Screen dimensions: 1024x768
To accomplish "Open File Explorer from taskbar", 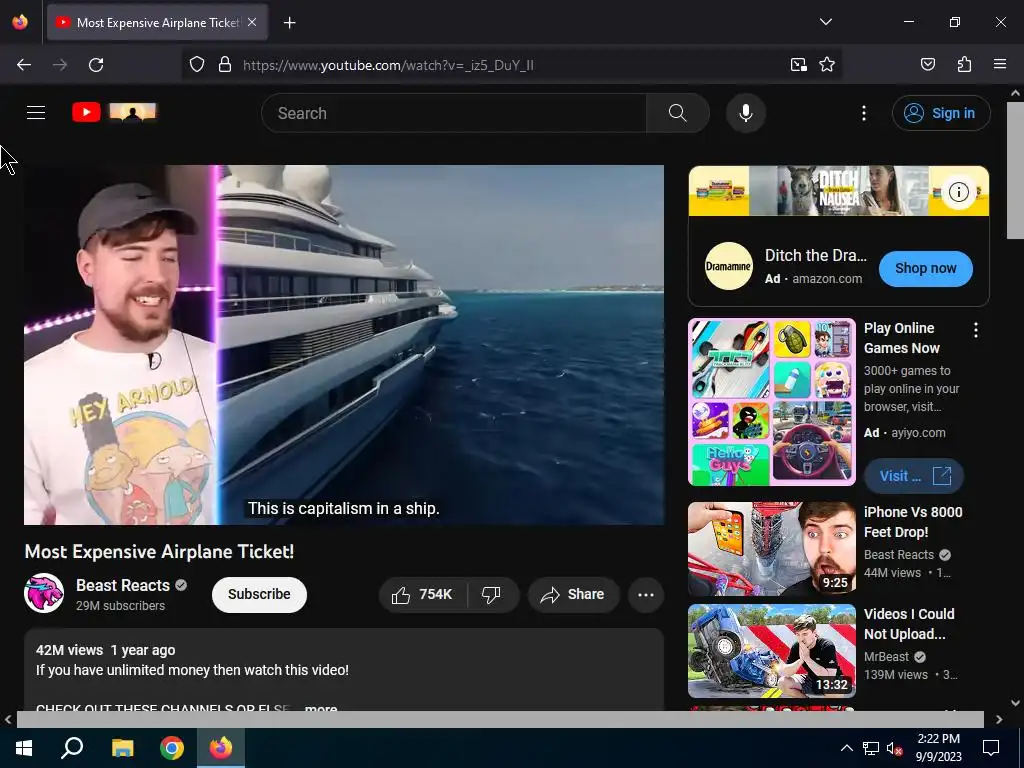I will pyautogui.click(x=122, y=748).
